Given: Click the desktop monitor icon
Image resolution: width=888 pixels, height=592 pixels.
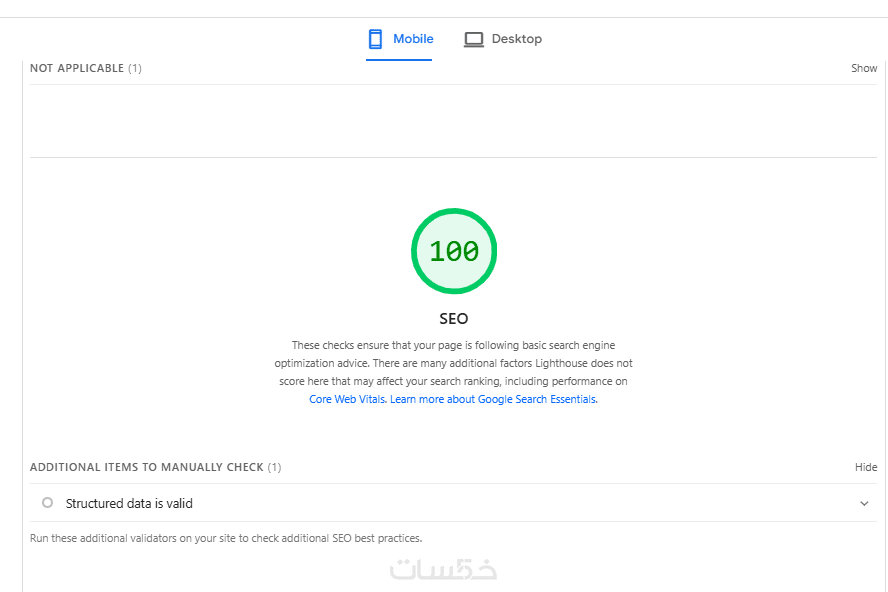Looking at the screenshot, I should (473, 39).
